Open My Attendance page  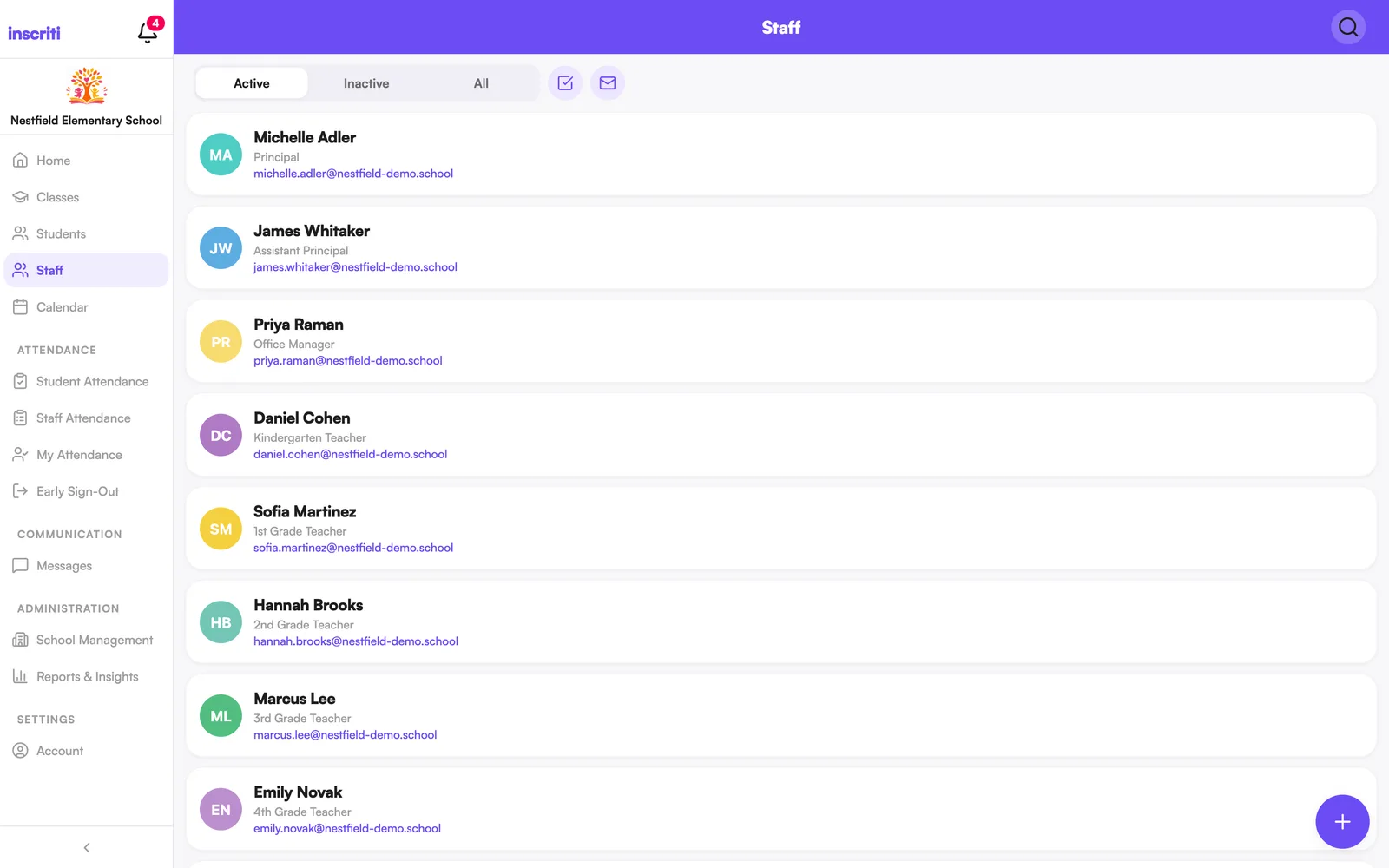pyautogui.click(x=87, y=455)
